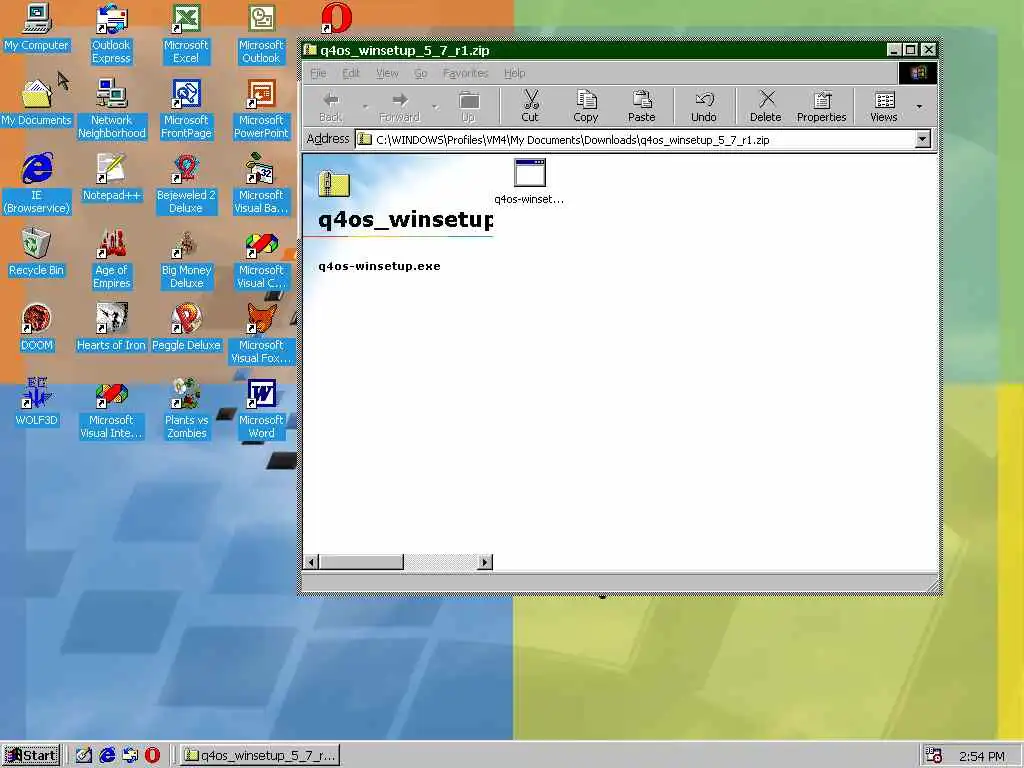Image resolution: width=1024 pixels, height=768 pixels.
Task: Click the Windows logo throbber in window
Action: (918, 73)
